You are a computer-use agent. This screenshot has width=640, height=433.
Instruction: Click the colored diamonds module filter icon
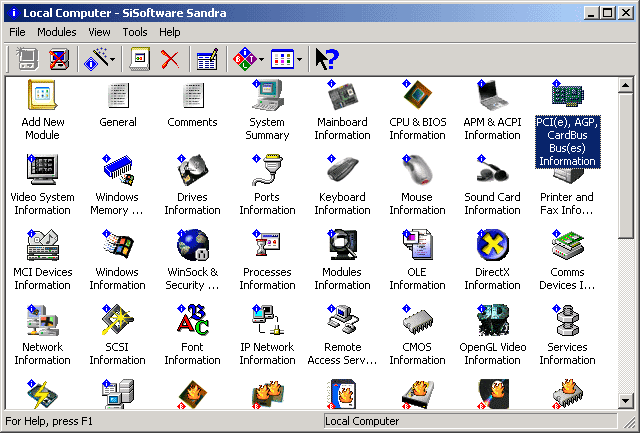tap(244, 59)
